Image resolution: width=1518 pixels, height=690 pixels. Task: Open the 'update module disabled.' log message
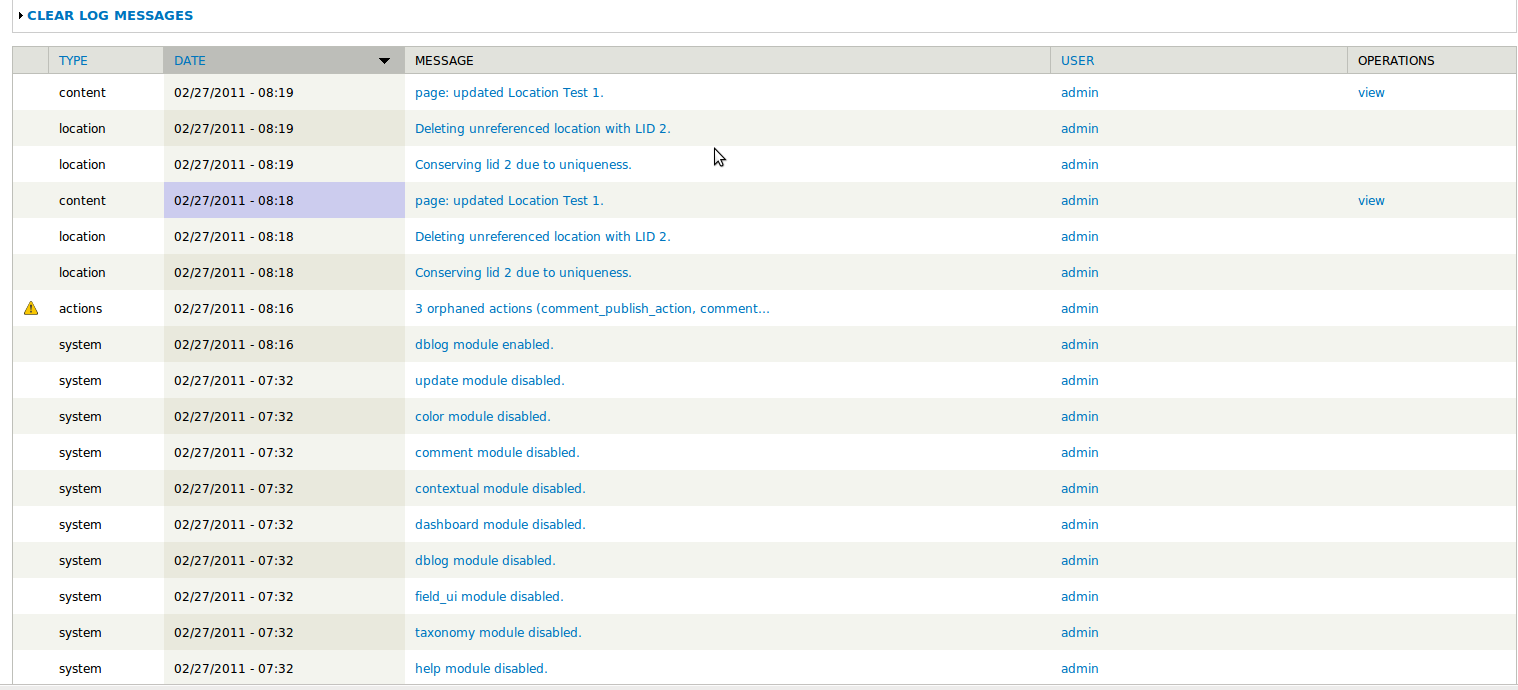[x=489, y=380]
